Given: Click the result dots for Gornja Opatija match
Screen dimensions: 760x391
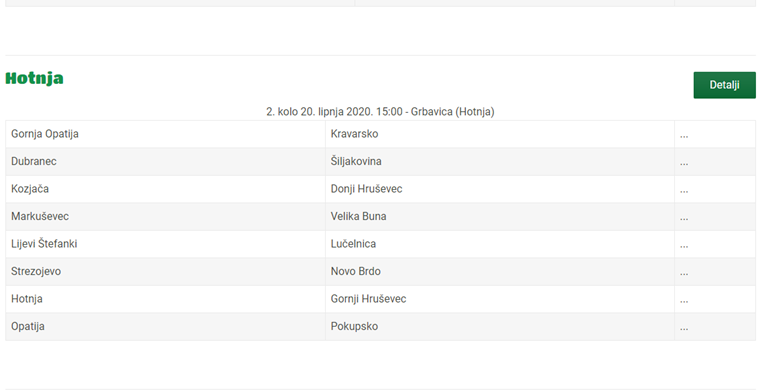Looking at the screenshot, I should [x=684, y=137].
